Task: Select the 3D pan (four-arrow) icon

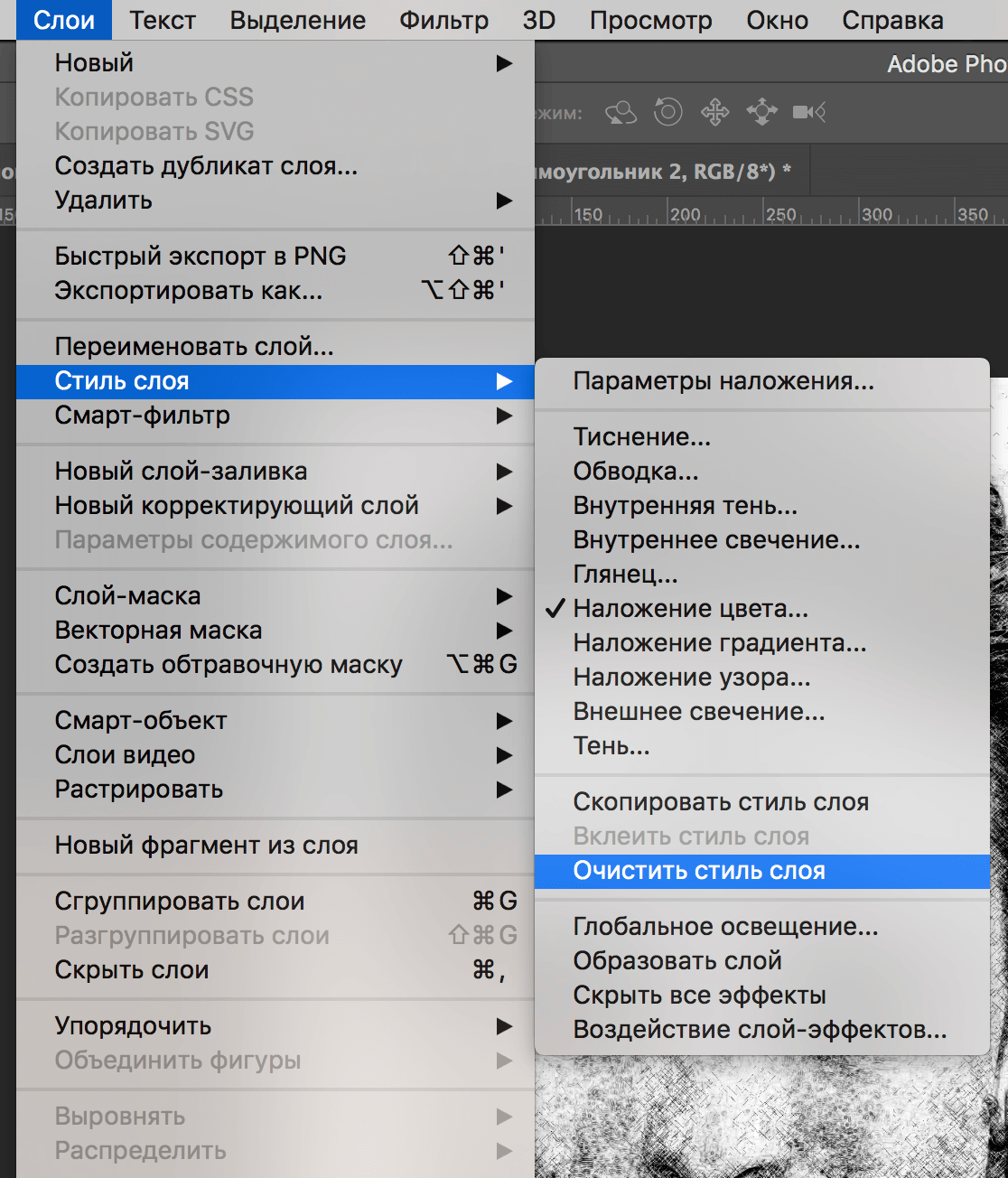Action: coord(714,112)
